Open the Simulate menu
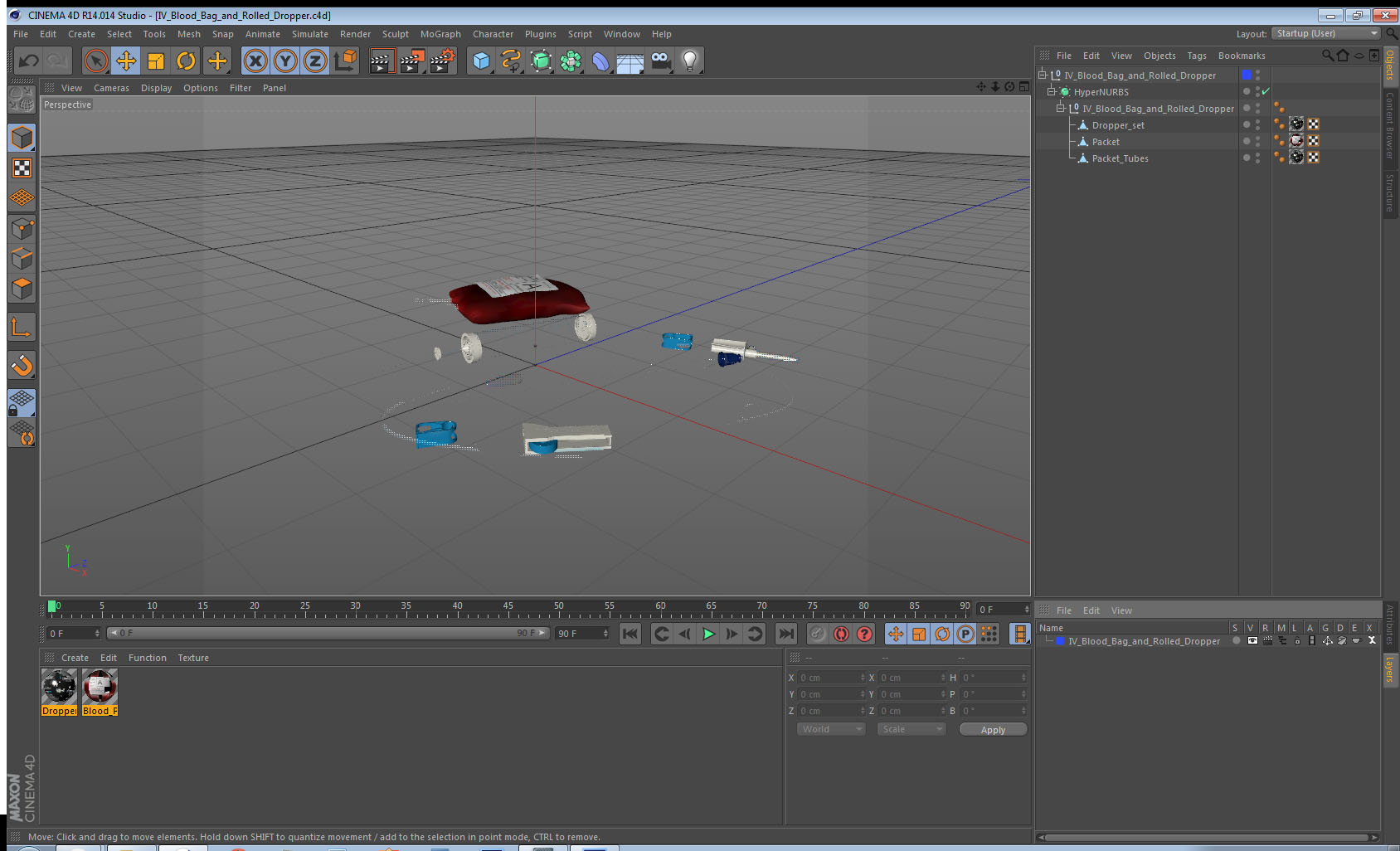 pos(310,34)
